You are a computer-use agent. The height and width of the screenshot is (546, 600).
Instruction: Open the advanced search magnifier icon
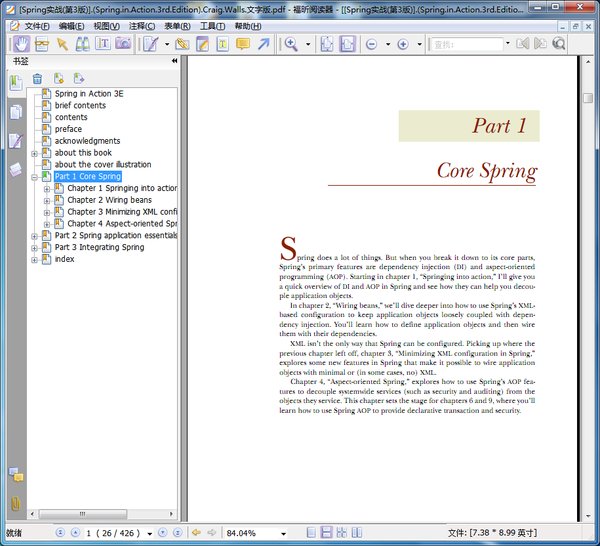pos(559,44)
